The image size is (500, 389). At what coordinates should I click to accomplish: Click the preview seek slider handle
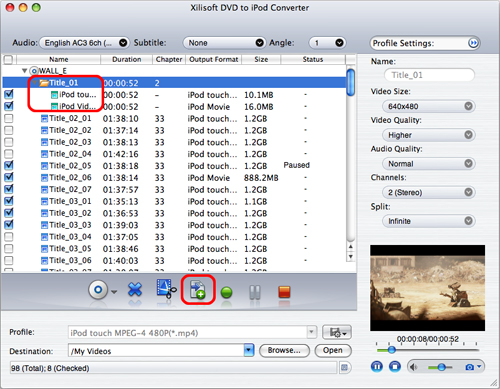tap(391, 350)
